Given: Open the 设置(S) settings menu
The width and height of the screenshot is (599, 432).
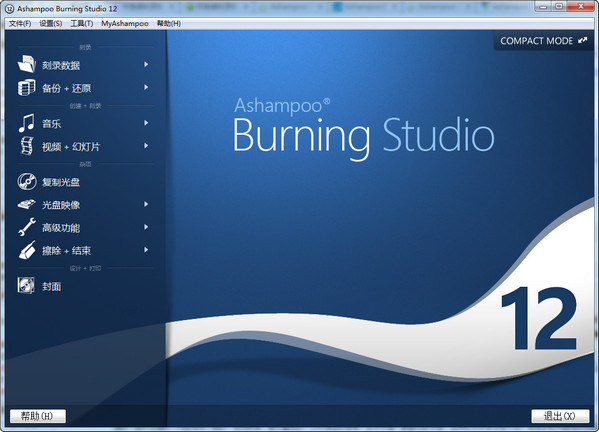Looking at the screenshot, I should (51, 24).
